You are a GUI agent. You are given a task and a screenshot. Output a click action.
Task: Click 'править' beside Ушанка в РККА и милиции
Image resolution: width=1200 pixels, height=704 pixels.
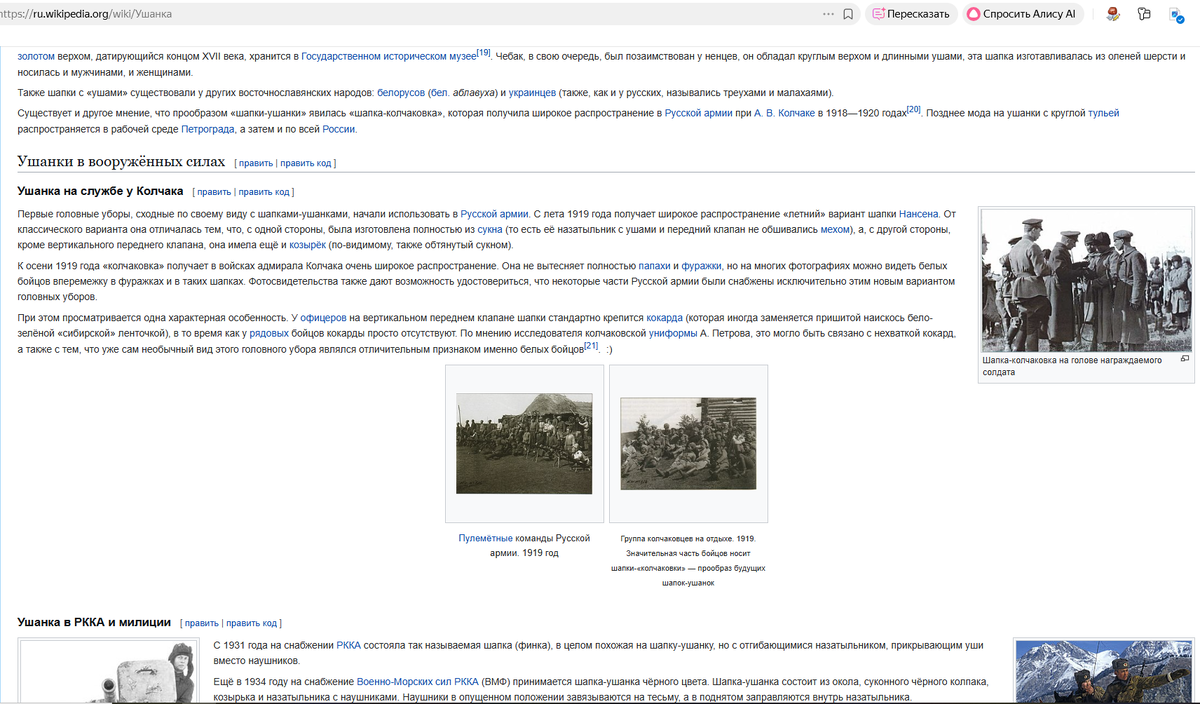tap(201, 623)
